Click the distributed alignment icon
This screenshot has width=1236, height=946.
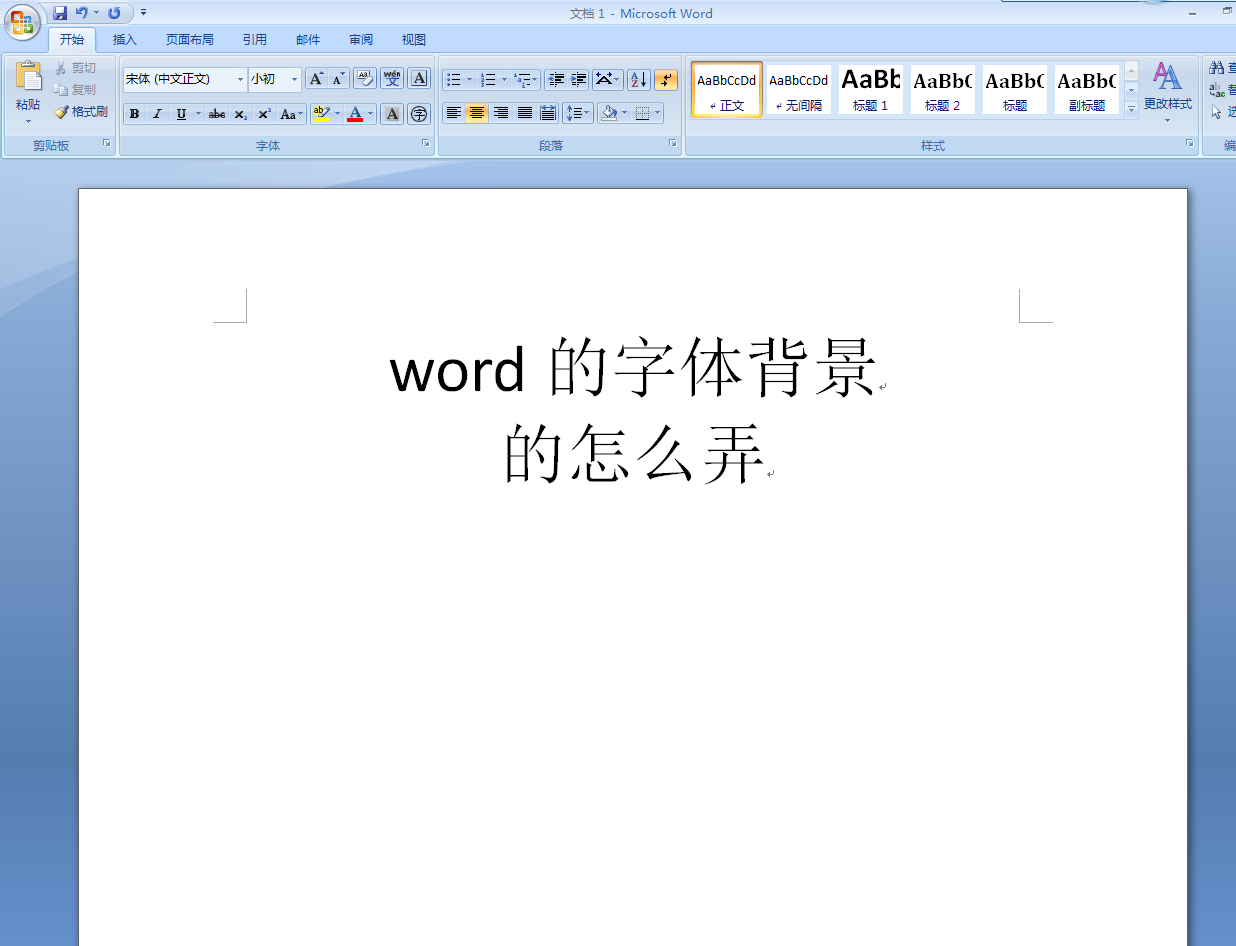[548, 113]
